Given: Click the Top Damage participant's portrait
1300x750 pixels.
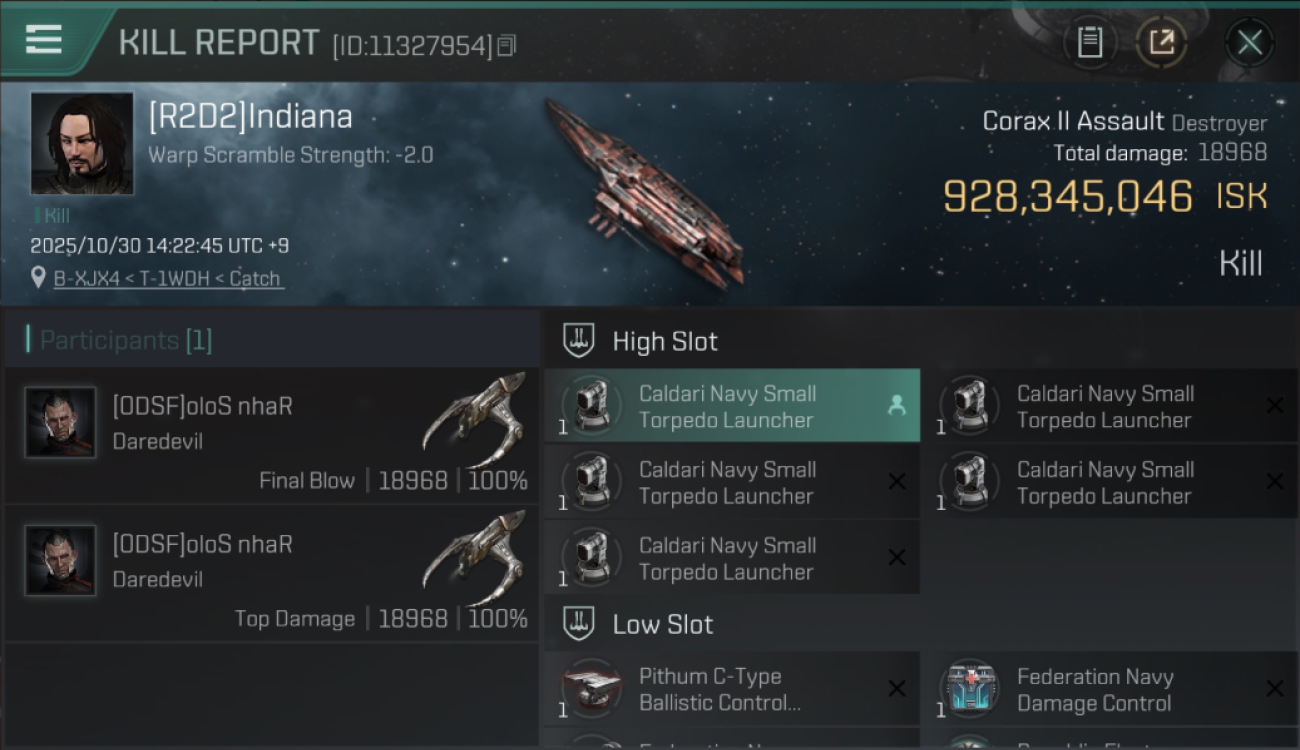Looking at the screenshot, I should click(61, 560).
